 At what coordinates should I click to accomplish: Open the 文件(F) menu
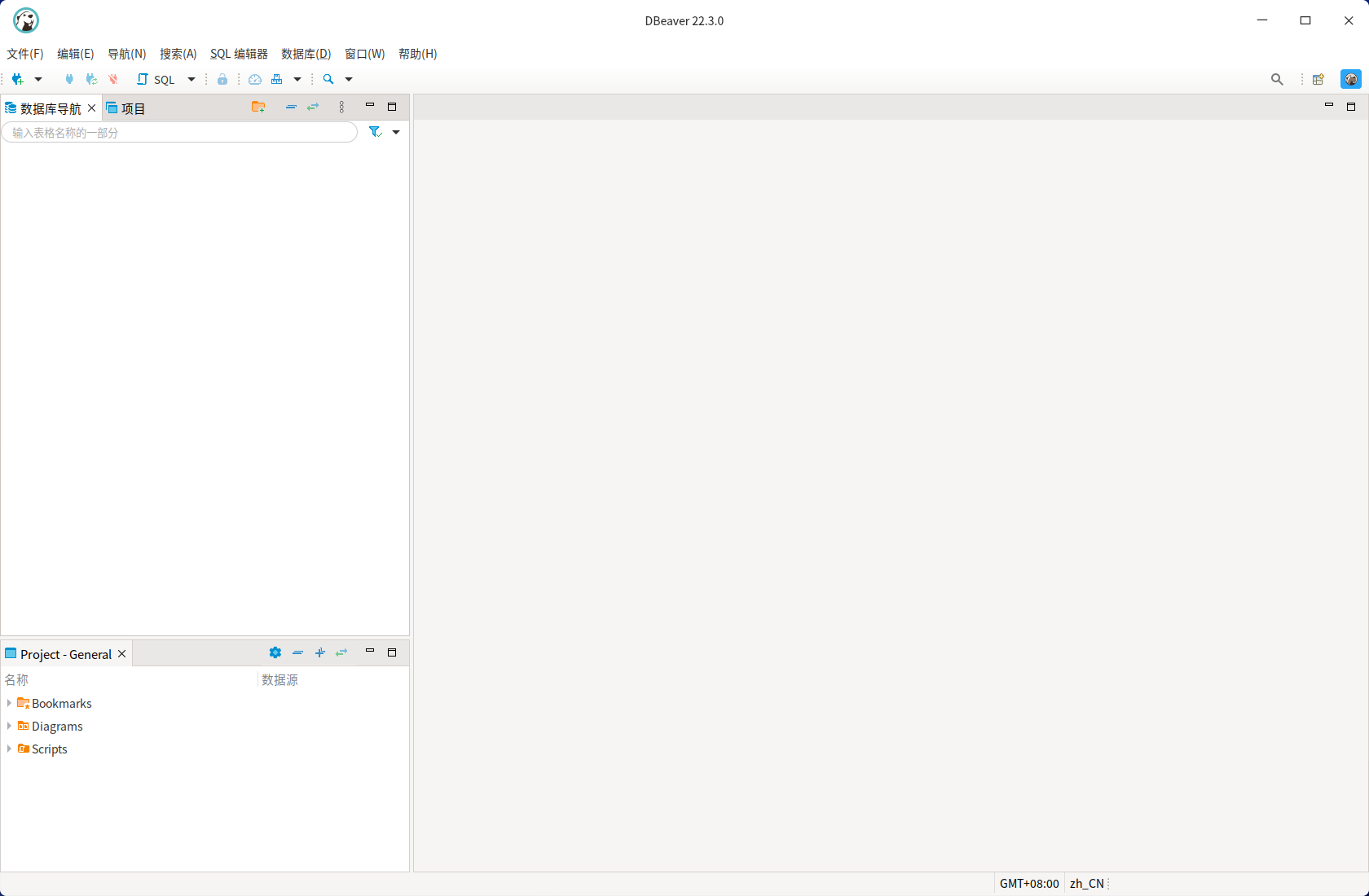click(25, 54)
